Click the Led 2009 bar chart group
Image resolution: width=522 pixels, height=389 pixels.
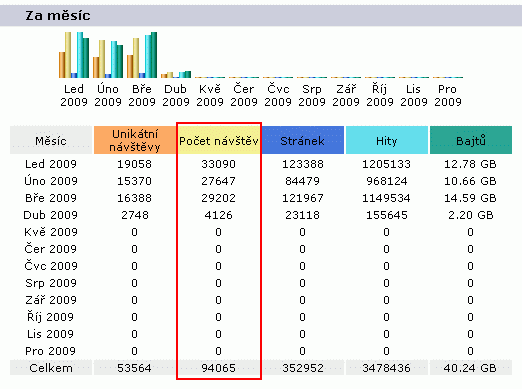point(74,55)
